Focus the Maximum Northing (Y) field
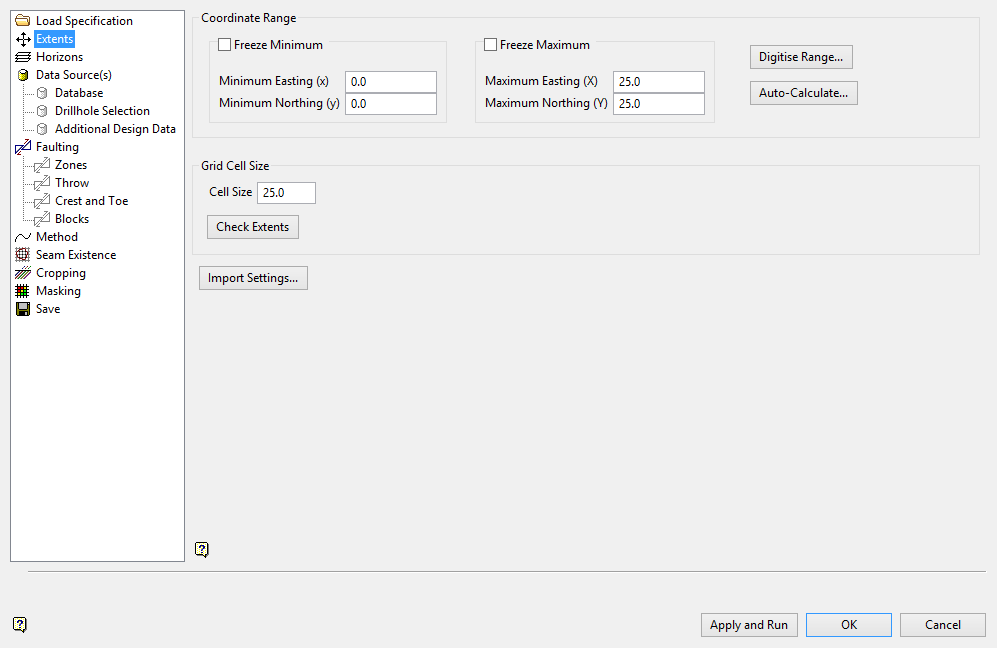Screen dimensions: 997x648 tap(659, 104)
